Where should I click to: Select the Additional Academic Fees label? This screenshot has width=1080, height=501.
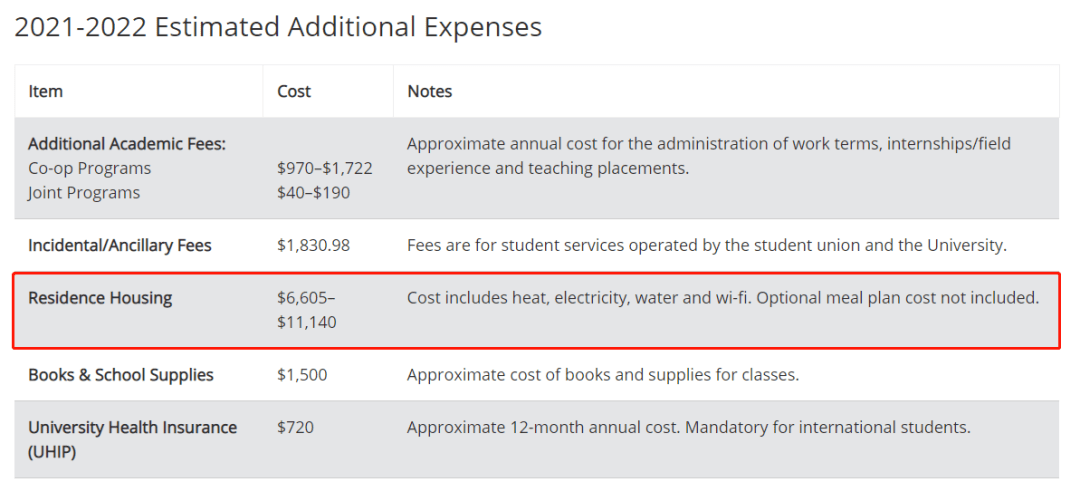click(x=127, y=144)
